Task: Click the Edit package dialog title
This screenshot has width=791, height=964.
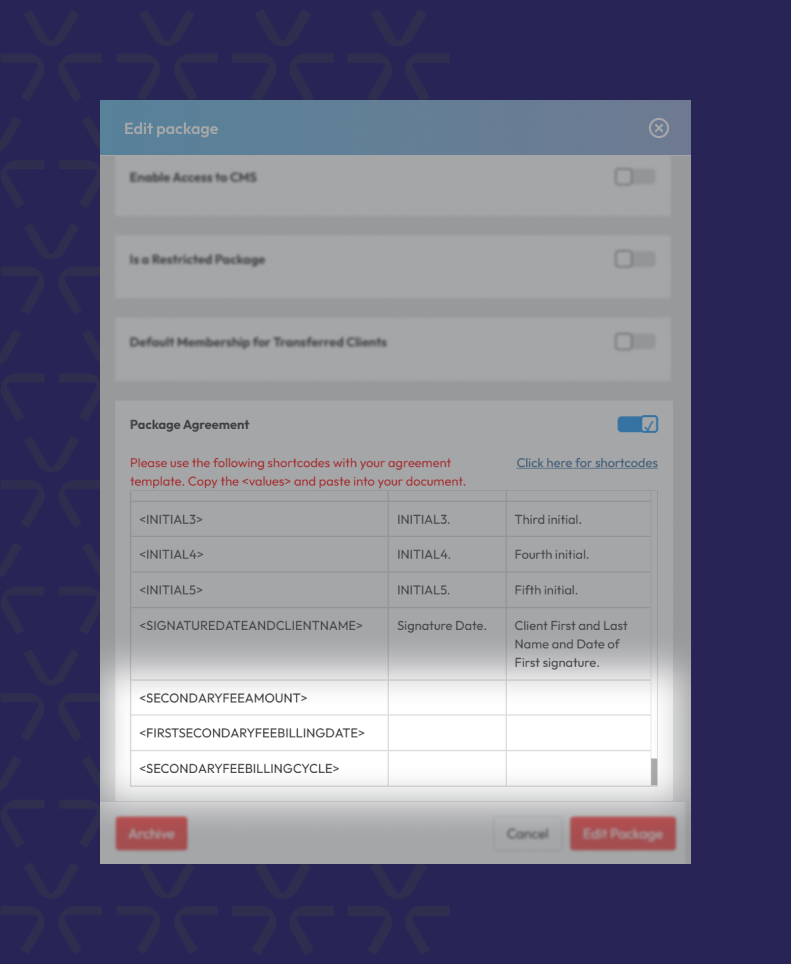Action: (171, 128)
